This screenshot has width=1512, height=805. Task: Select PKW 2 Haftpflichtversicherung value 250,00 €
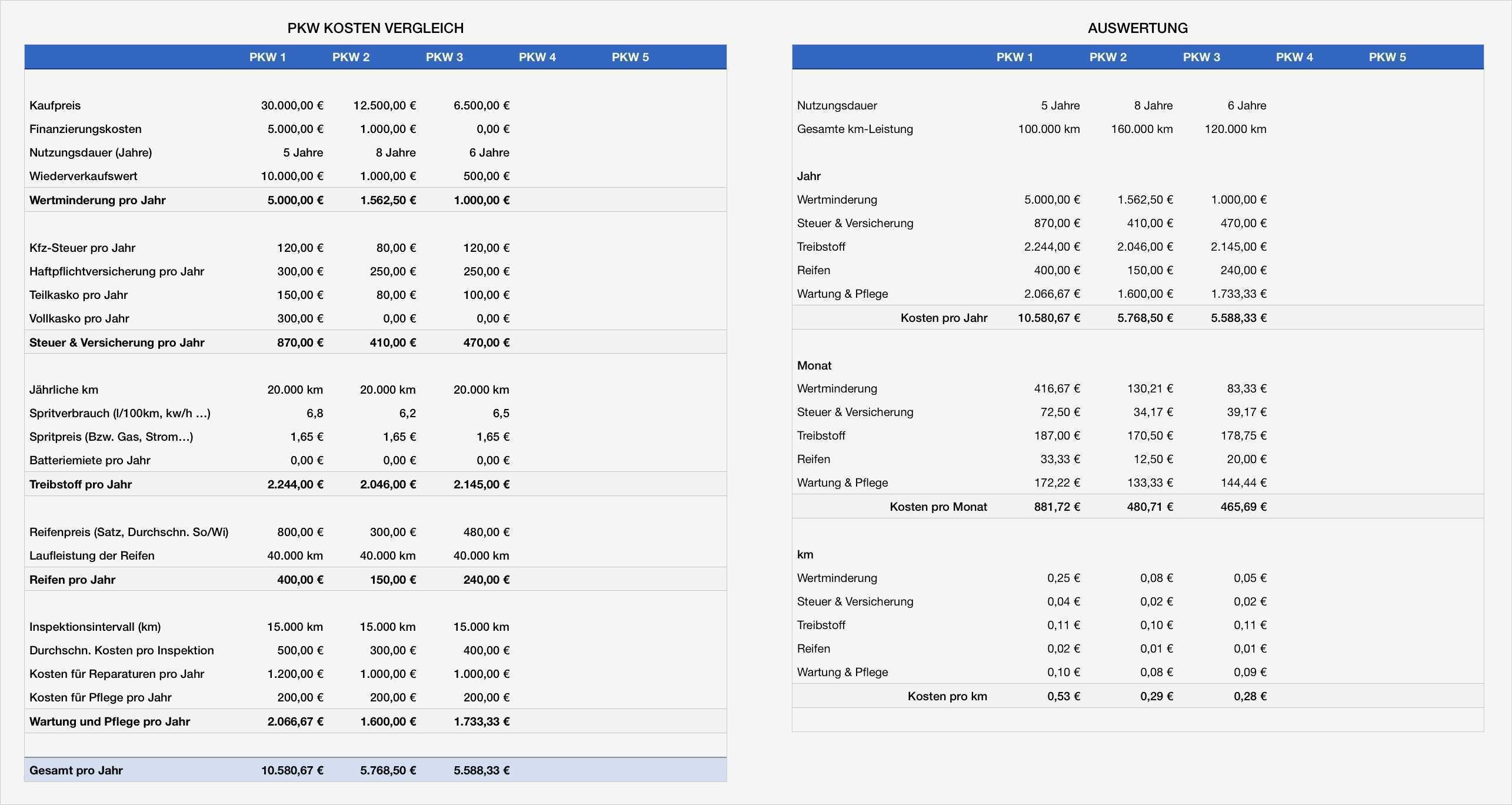(392, 271)
